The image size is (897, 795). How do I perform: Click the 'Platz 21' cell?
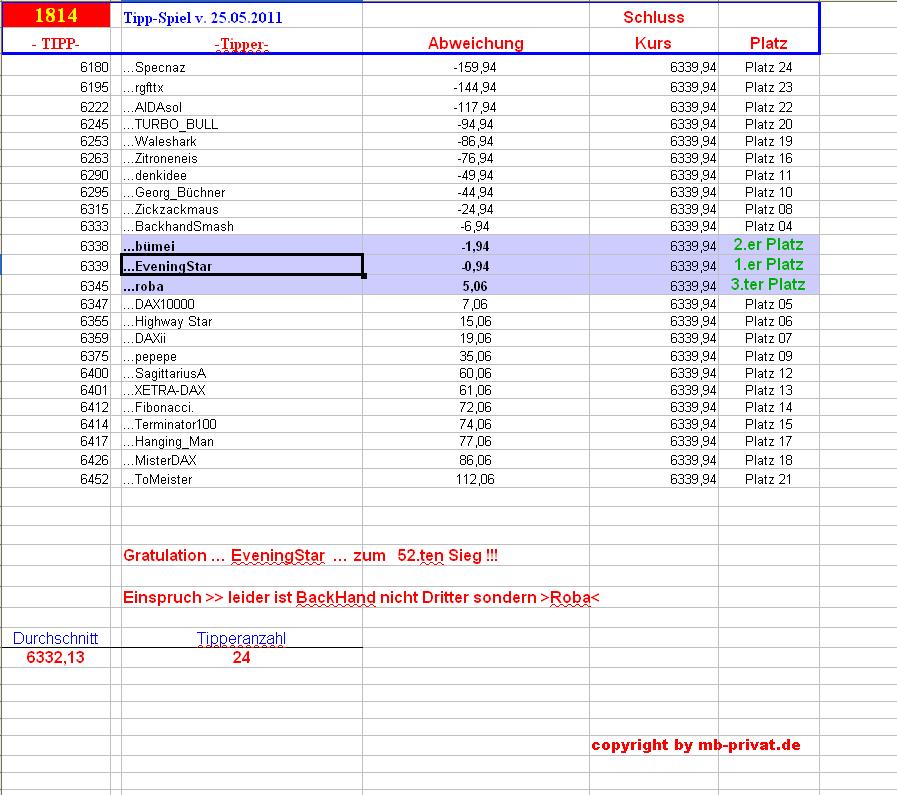click(768, 479)
